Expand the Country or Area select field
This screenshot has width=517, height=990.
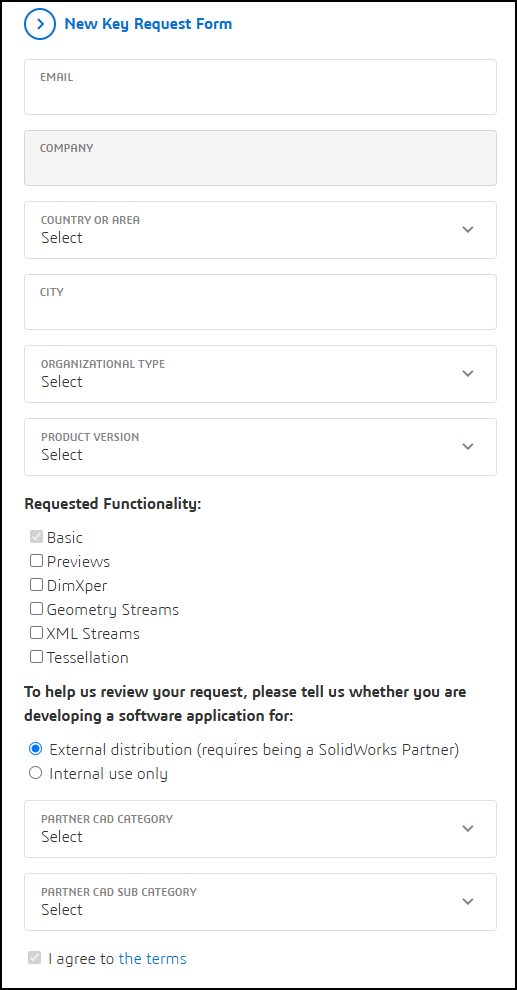click(260, 230)
